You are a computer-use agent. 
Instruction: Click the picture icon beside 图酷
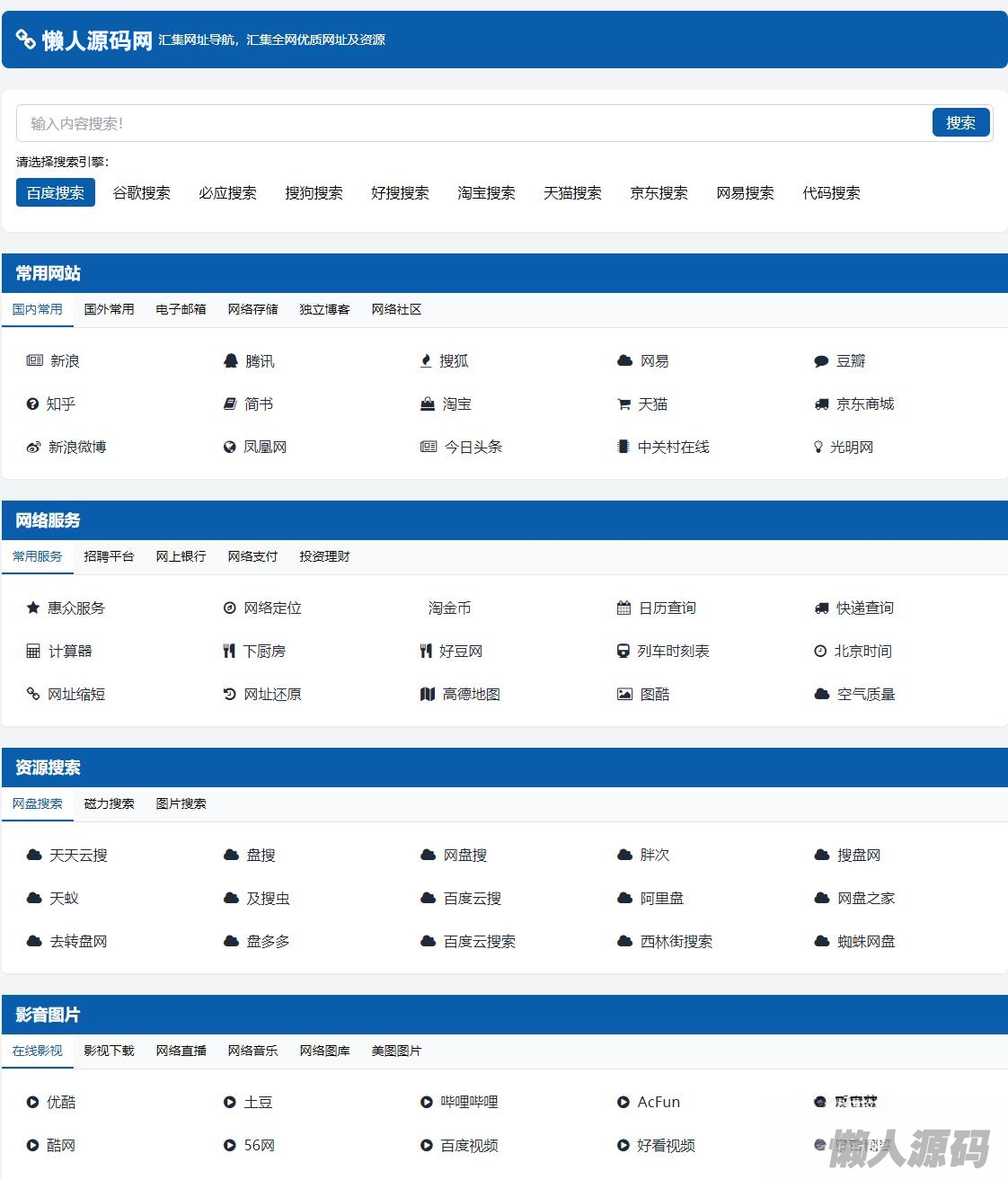coord(624,694)
